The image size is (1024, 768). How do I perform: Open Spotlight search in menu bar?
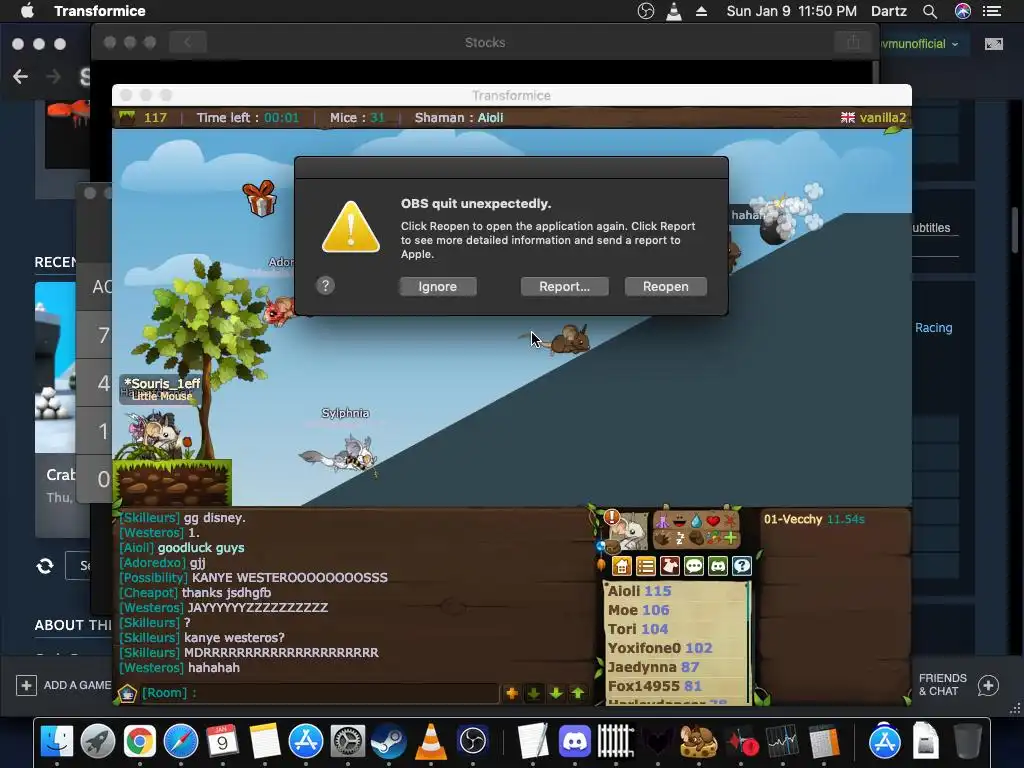(x=930, y=11)
